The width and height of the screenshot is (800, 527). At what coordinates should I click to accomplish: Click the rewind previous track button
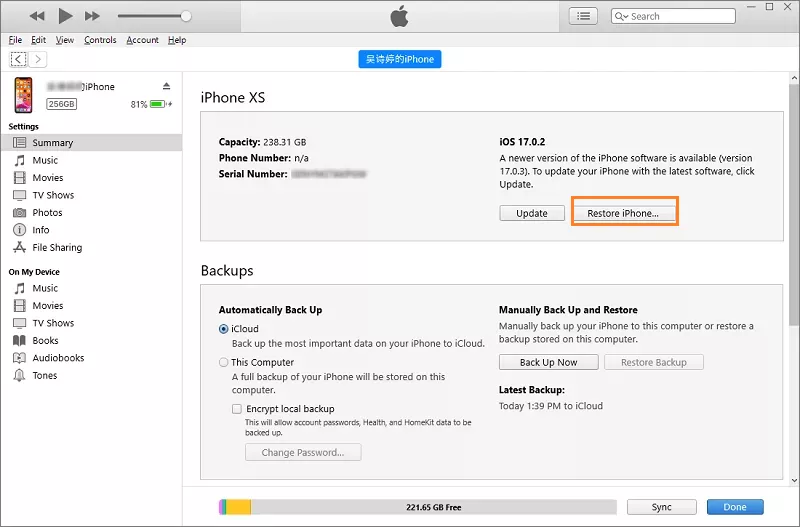click(37, 16)
